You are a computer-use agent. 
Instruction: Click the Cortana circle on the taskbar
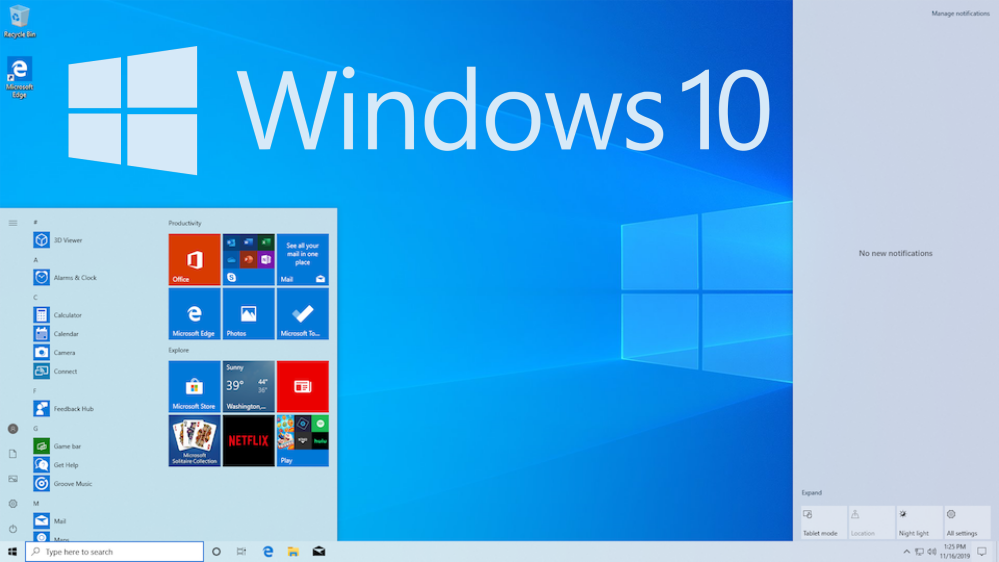pyautogui.click(x=216, y=552)
